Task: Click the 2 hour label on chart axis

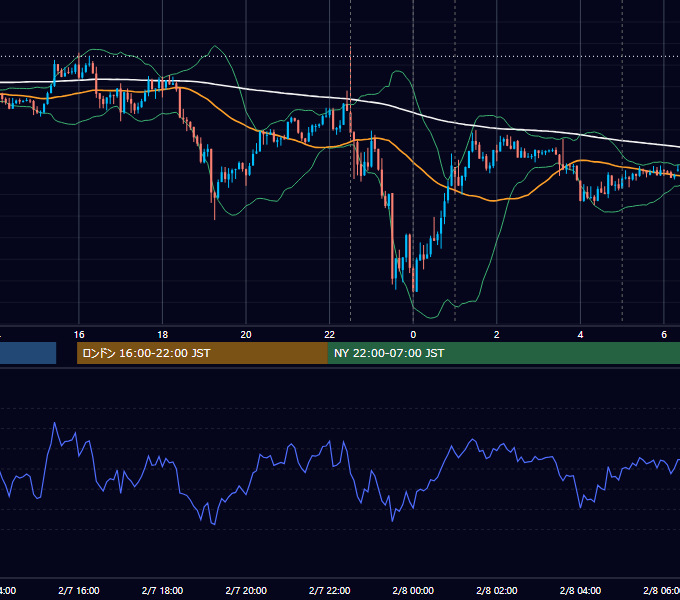Action: coord(497,335)
